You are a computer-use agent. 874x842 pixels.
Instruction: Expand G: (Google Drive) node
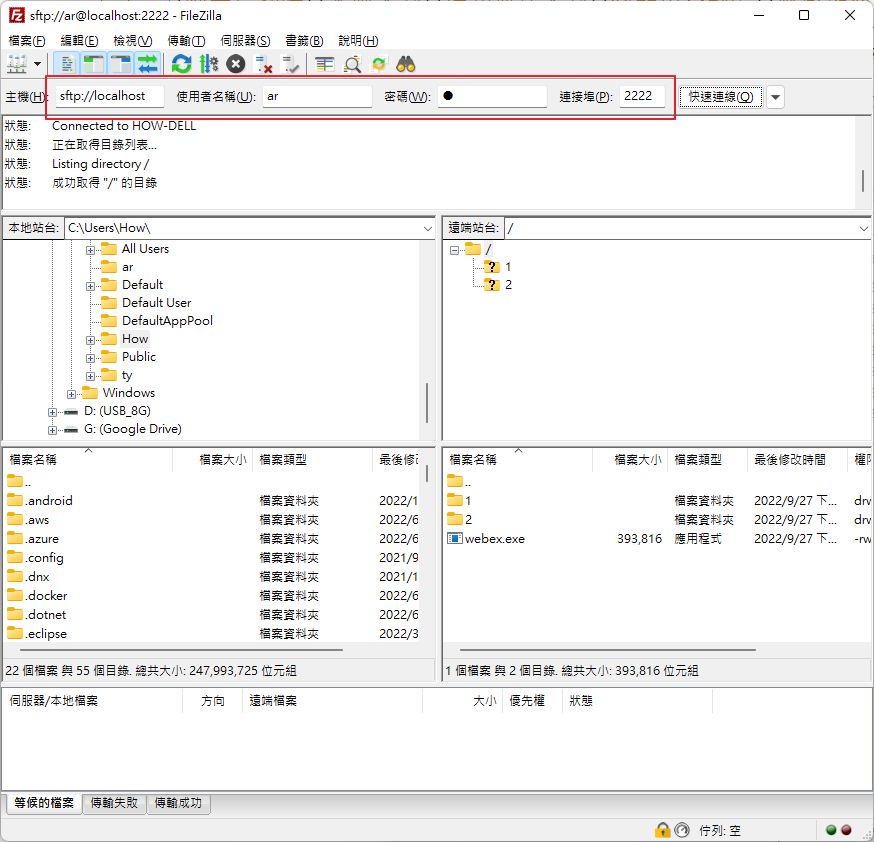pos(52,430)
